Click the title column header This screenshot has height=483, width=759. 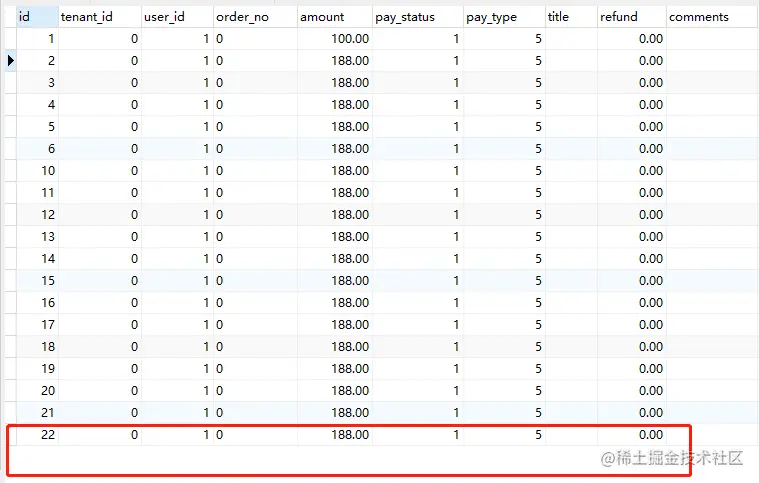click(571, 17)
